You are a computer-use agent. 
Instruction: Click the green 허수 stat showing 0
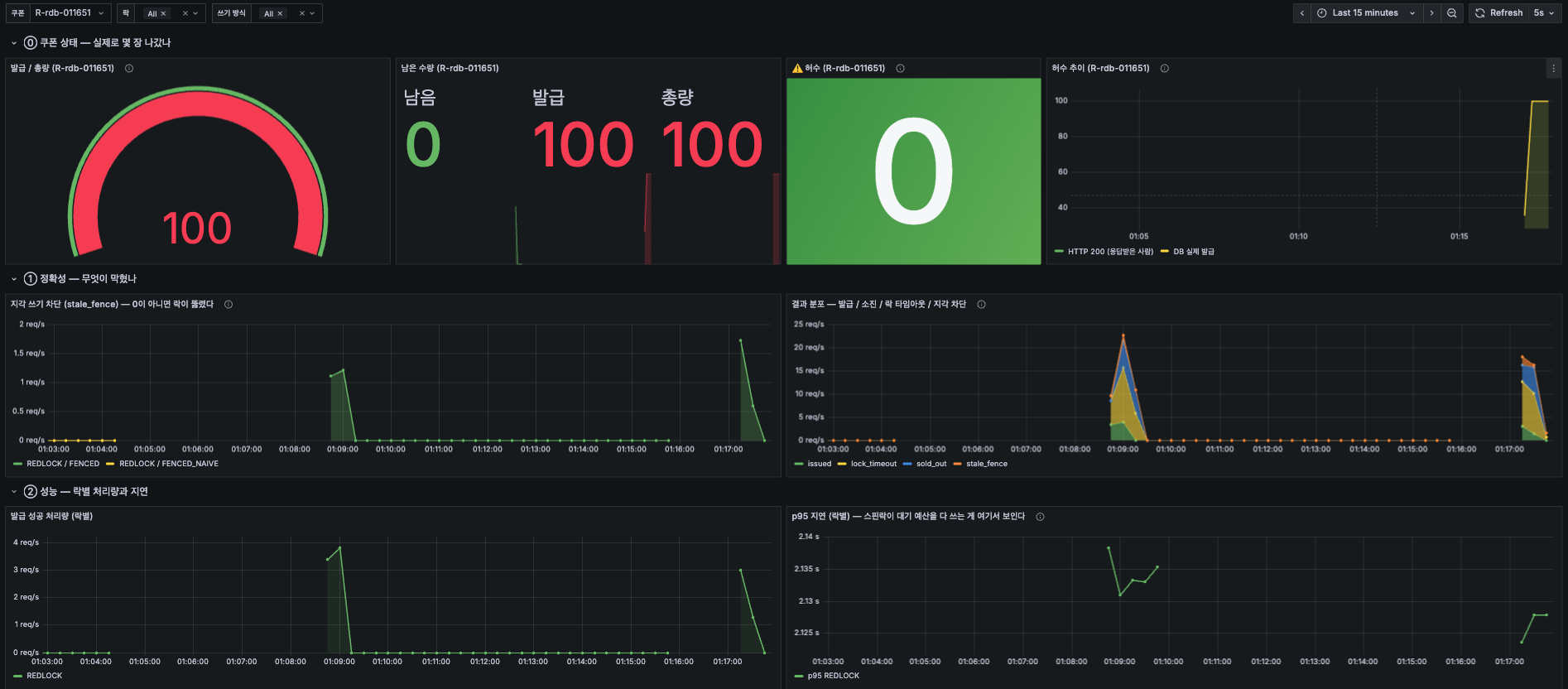[x=913, y=171]
